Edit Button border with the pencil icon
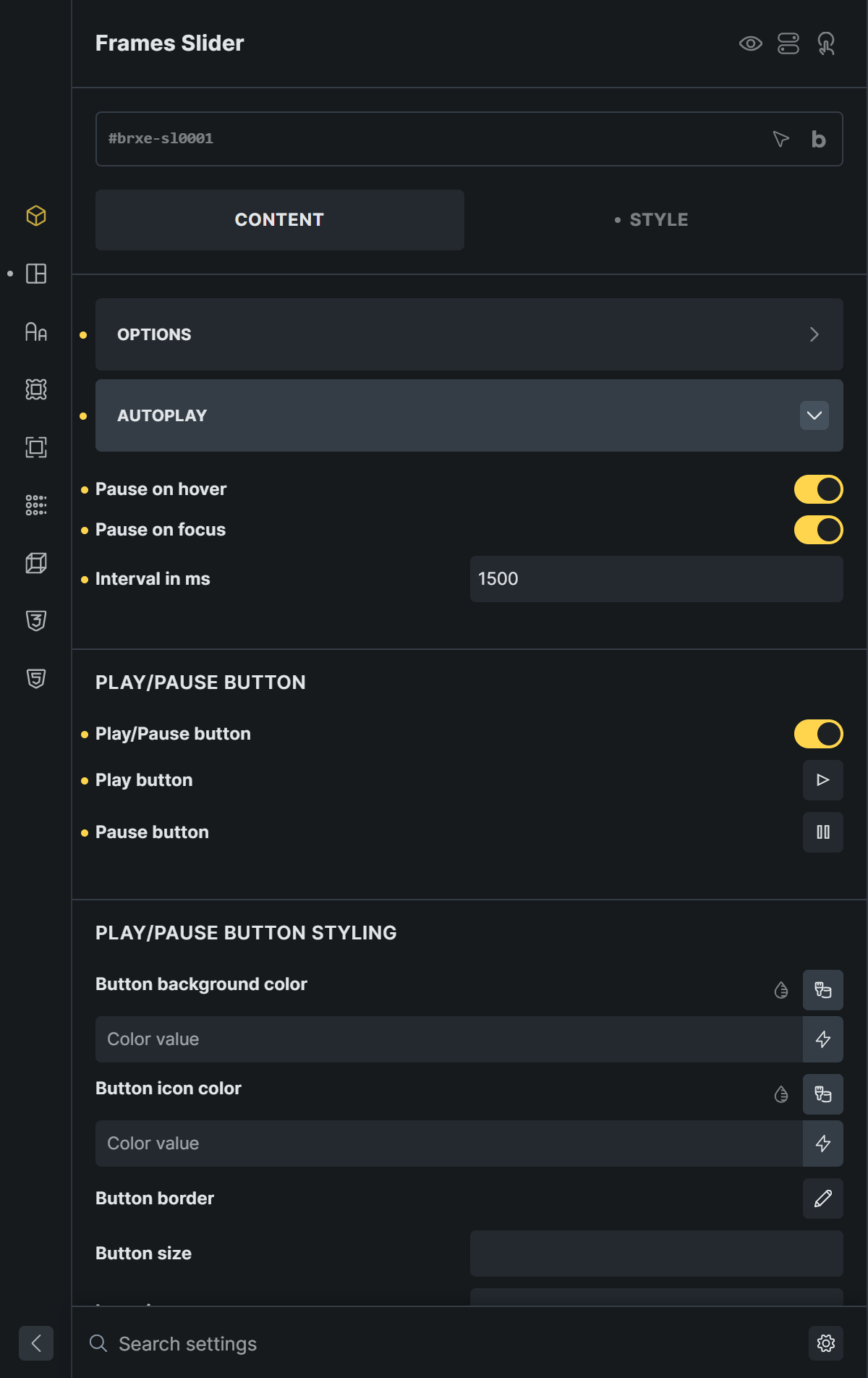Screen dimensions: 868x1378 point(823,1199)
